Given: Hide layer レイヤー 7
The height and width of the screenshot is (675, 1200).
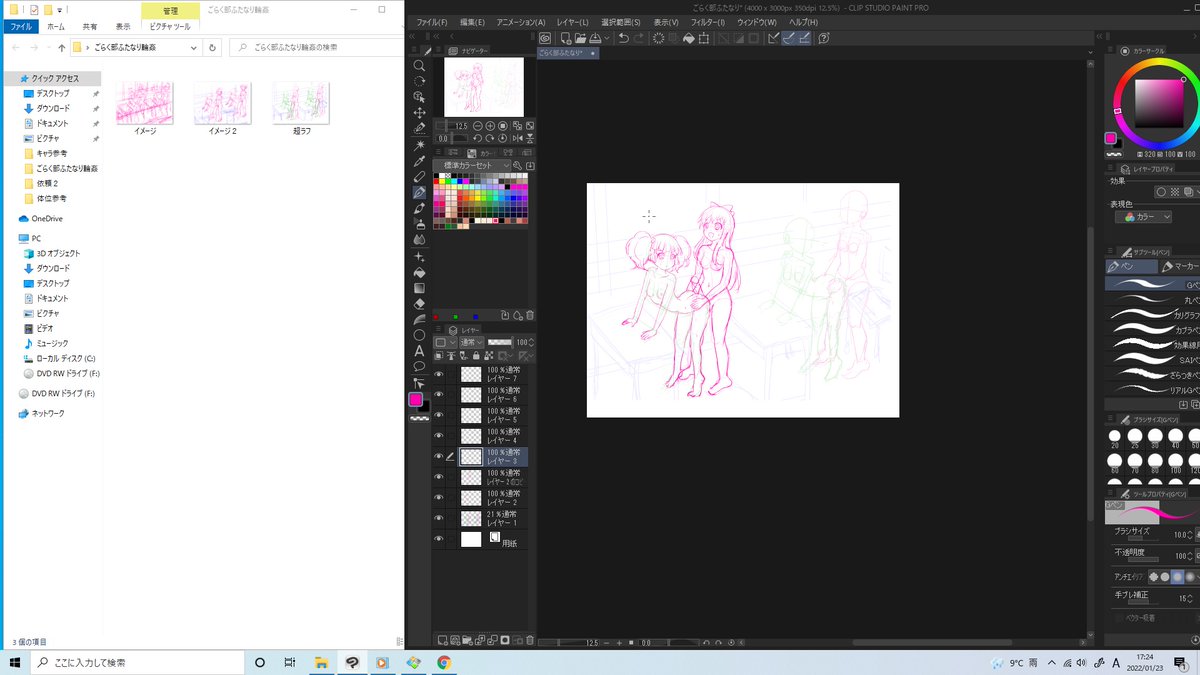Looking at the screenshot, I should click(x=439, y=375).
